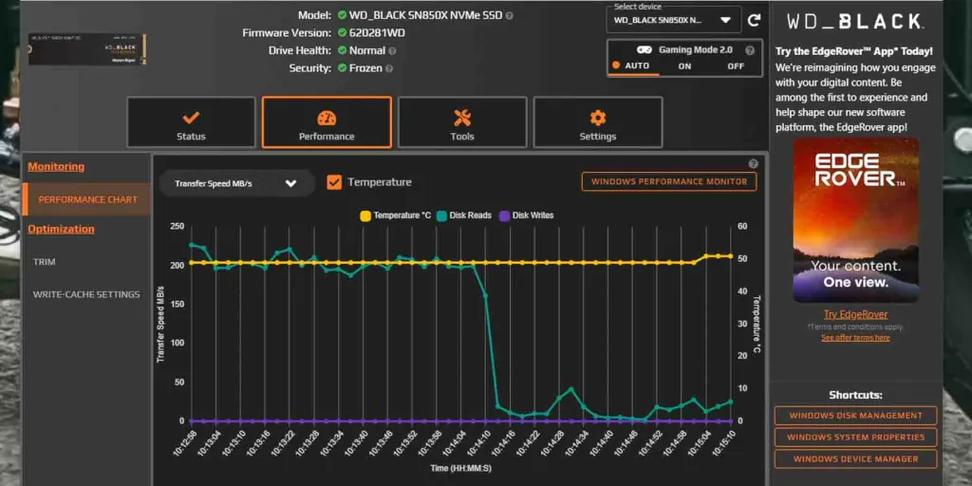Screen dimensions: 972x486
Task: Uncheck the Temperature checkbox
Action: point(334,182)
